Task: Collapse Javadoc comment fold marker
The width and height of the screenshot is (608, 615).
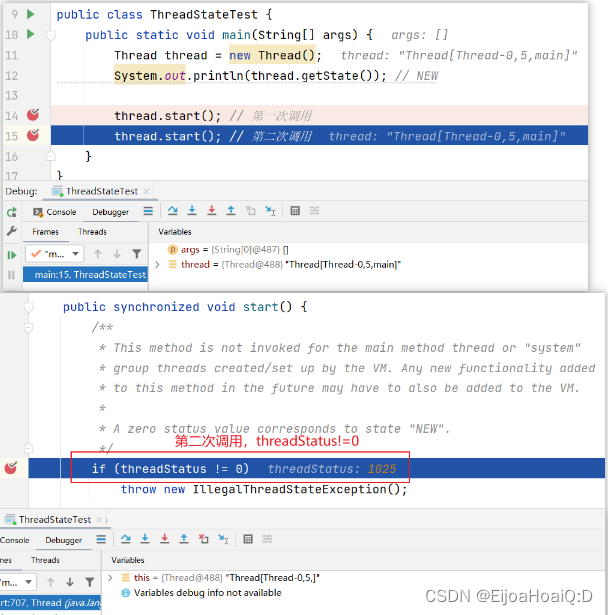Action: pos(28,328)
